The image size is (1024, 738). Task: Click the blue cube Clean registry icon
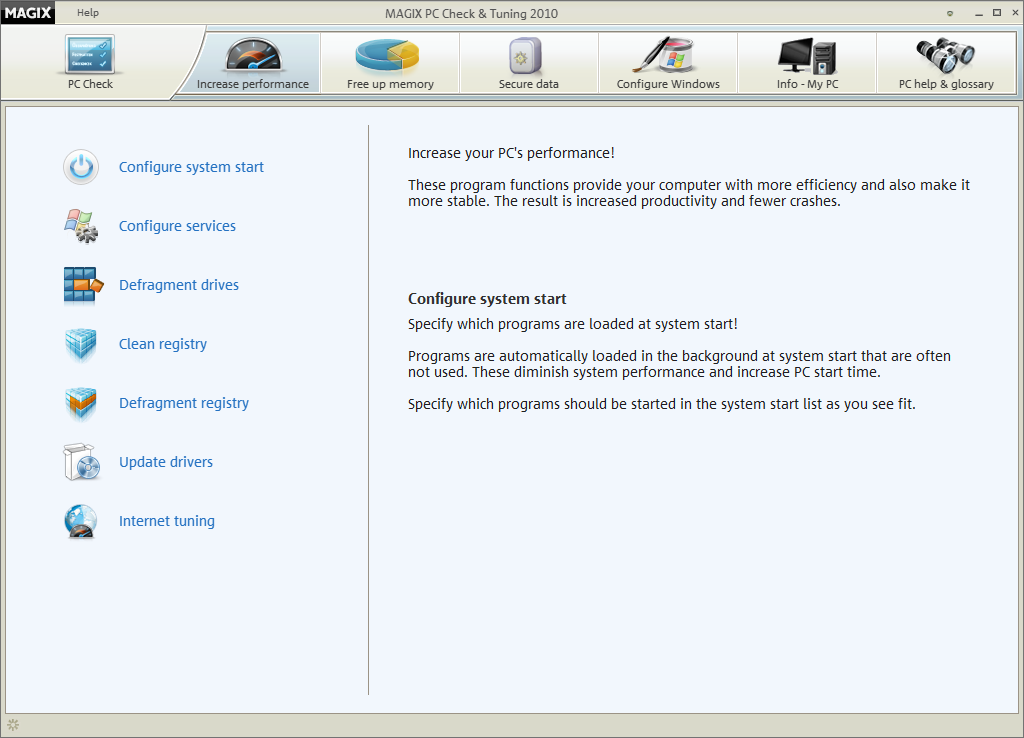pos(81,344)
